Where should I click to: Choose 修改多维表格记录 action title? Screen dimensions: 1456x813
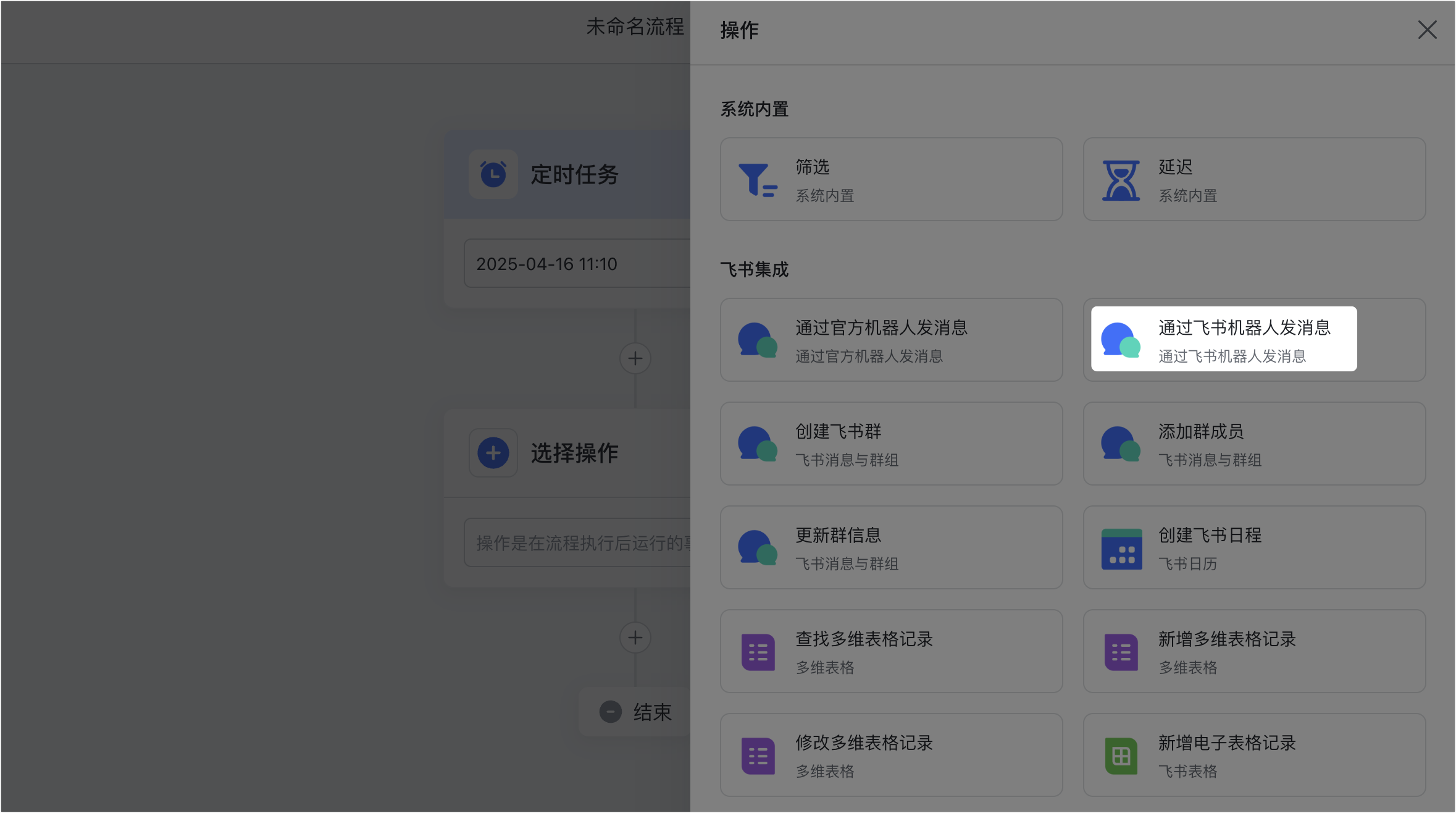864,743
